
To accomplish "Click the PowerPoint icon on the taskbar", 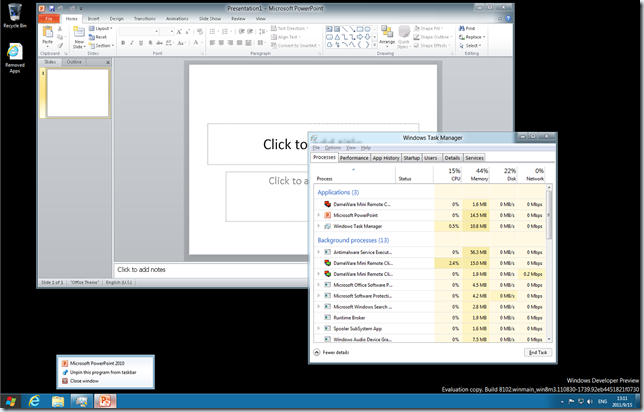I will click(105, 401).
